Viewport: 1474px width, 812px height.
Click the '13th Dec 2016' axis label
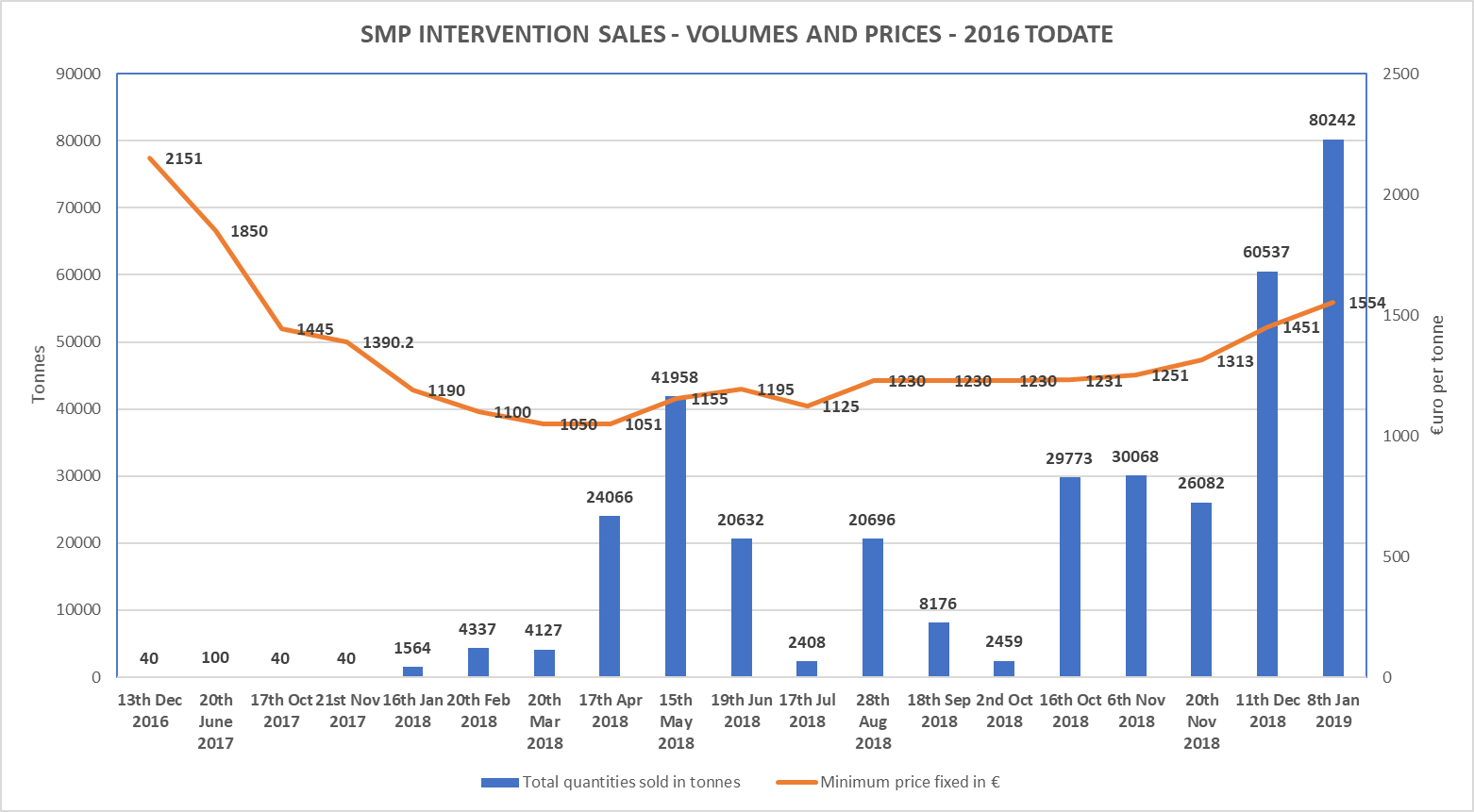click(x=150, y=711)
